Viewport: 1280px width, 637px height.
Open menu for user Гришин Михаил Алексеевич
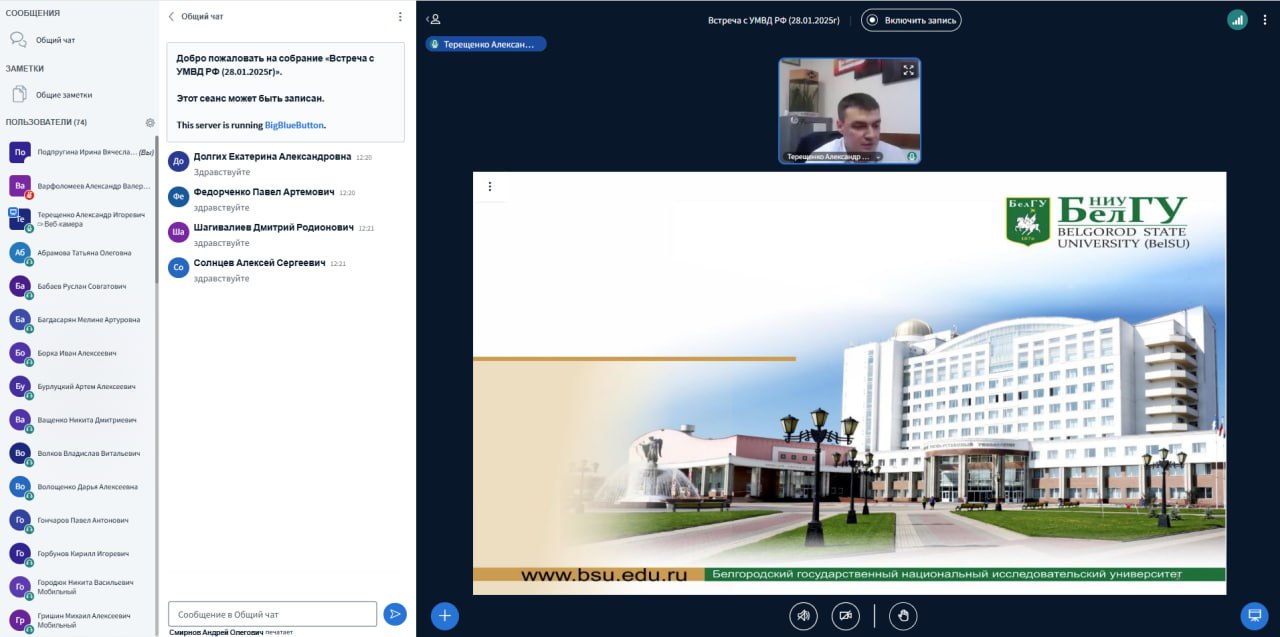coord(80,620)
